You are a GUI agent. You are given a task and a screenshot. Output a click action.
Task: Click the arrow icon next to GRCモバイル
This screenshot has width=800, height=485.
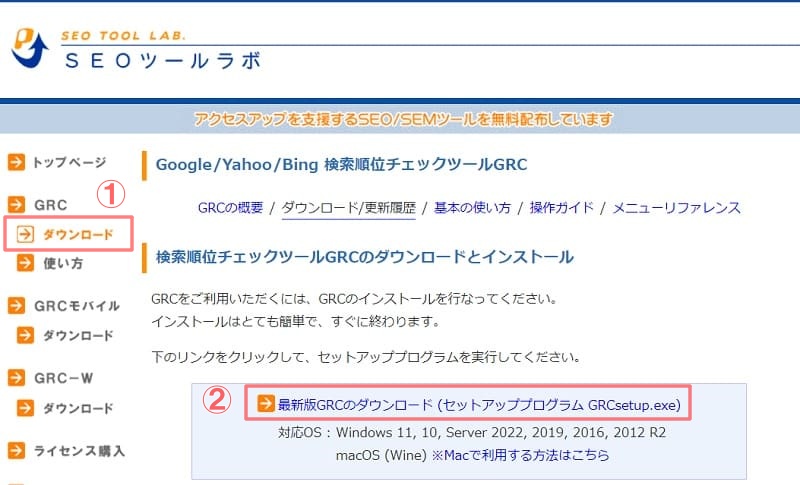[x=16, y=305]
